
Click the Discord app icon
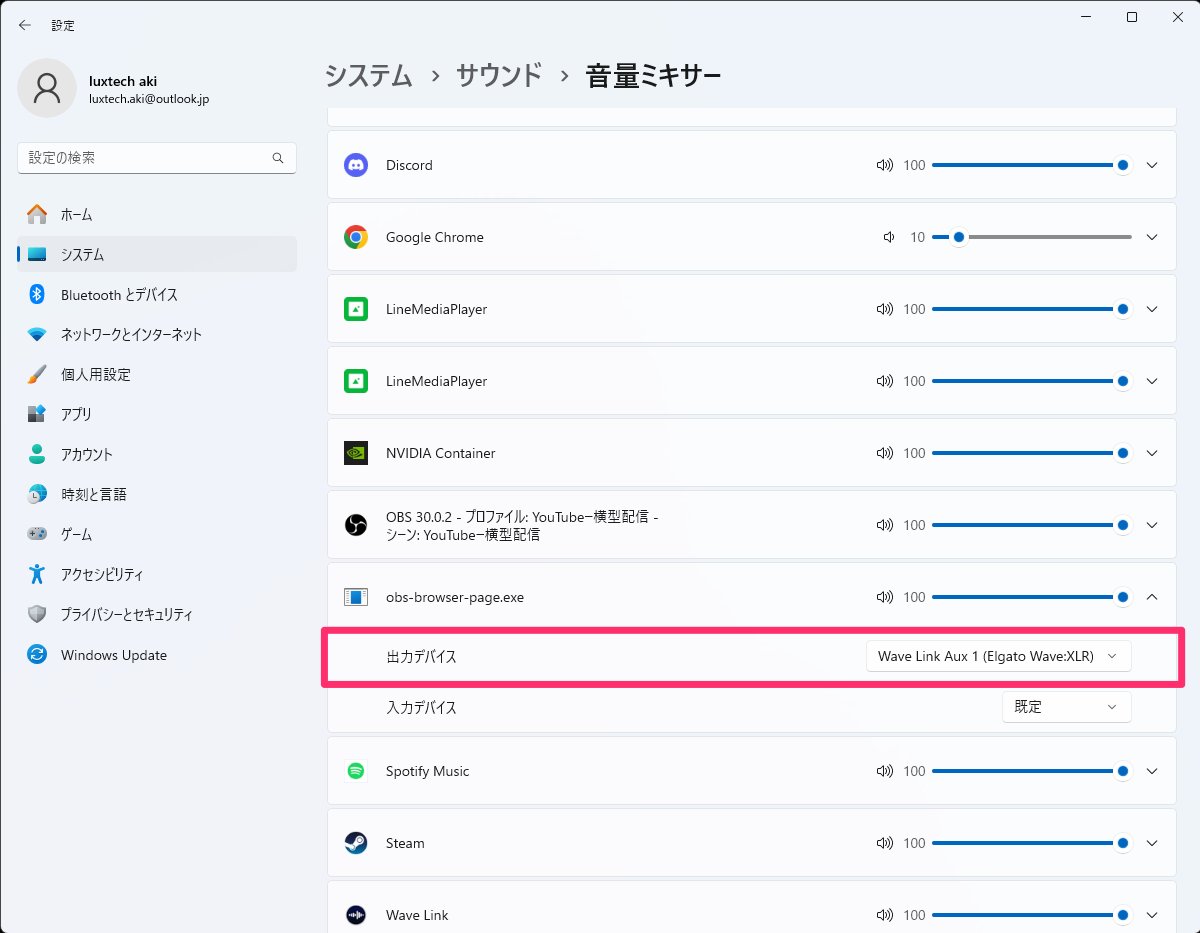[356, 165]
